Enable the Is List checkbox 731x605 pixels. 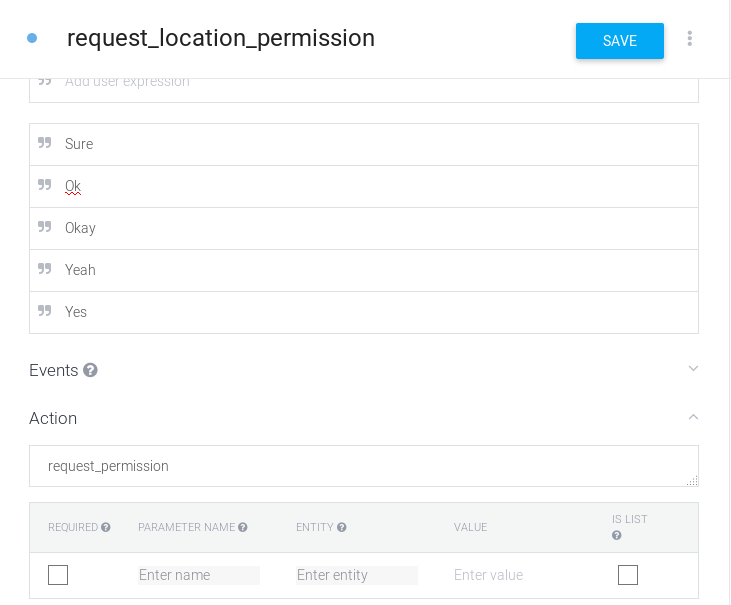tap(628, 575)
